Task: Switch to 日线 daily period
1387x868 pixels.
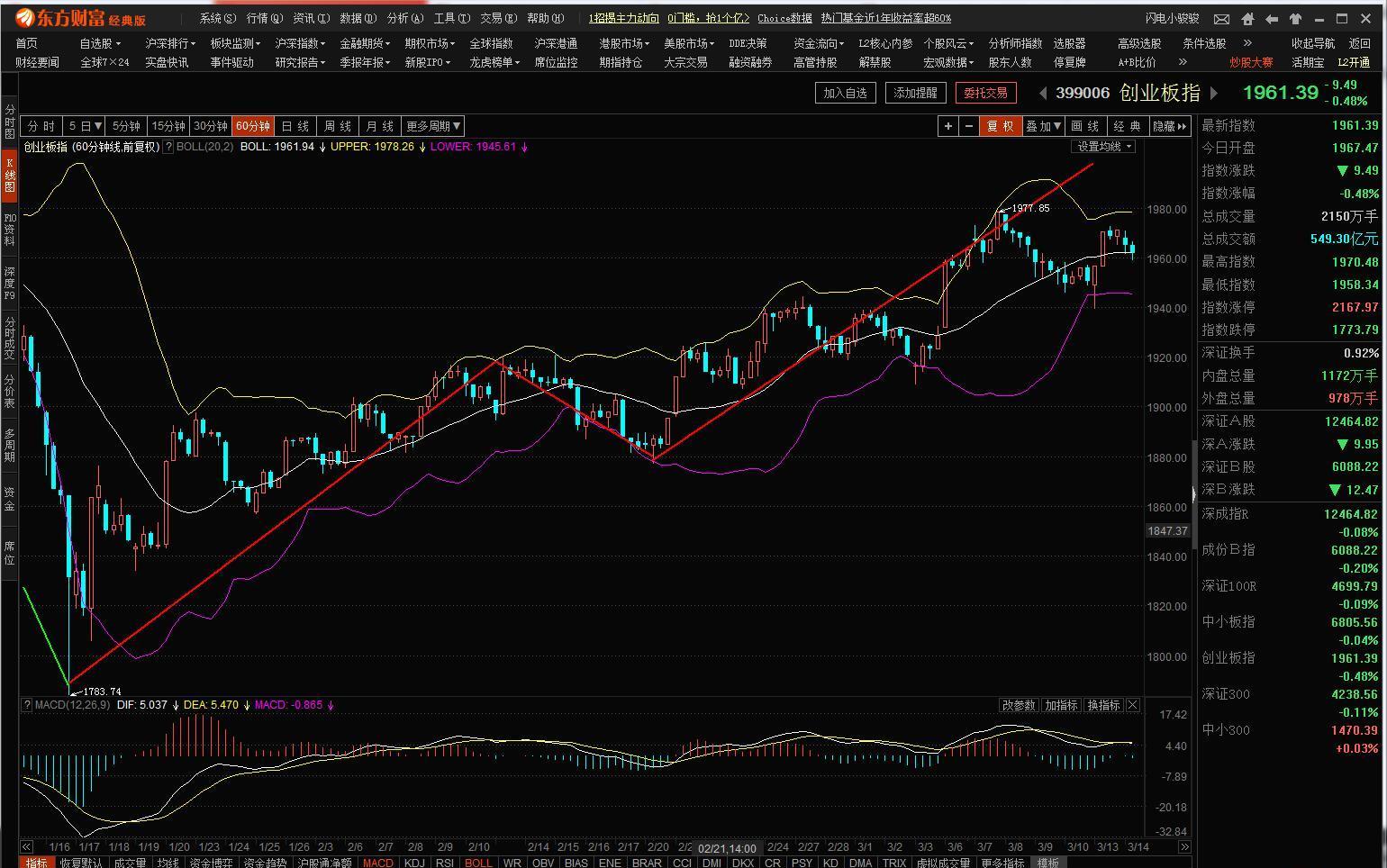Action: (x=295, y=126)
